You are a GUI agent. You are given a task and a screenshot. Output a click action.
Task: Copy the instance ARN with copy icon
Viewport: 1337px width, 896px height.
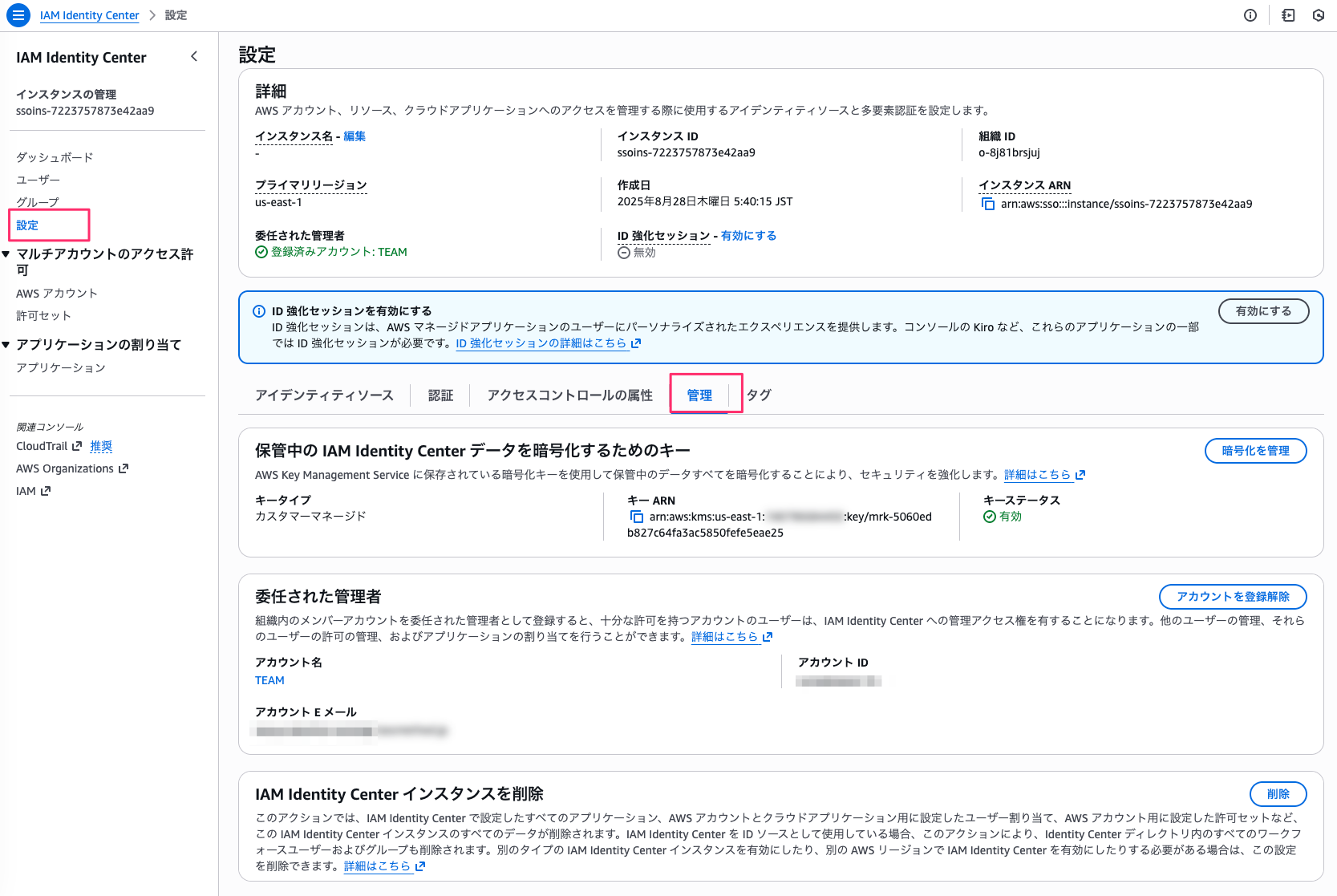click(x=987, y=204)
